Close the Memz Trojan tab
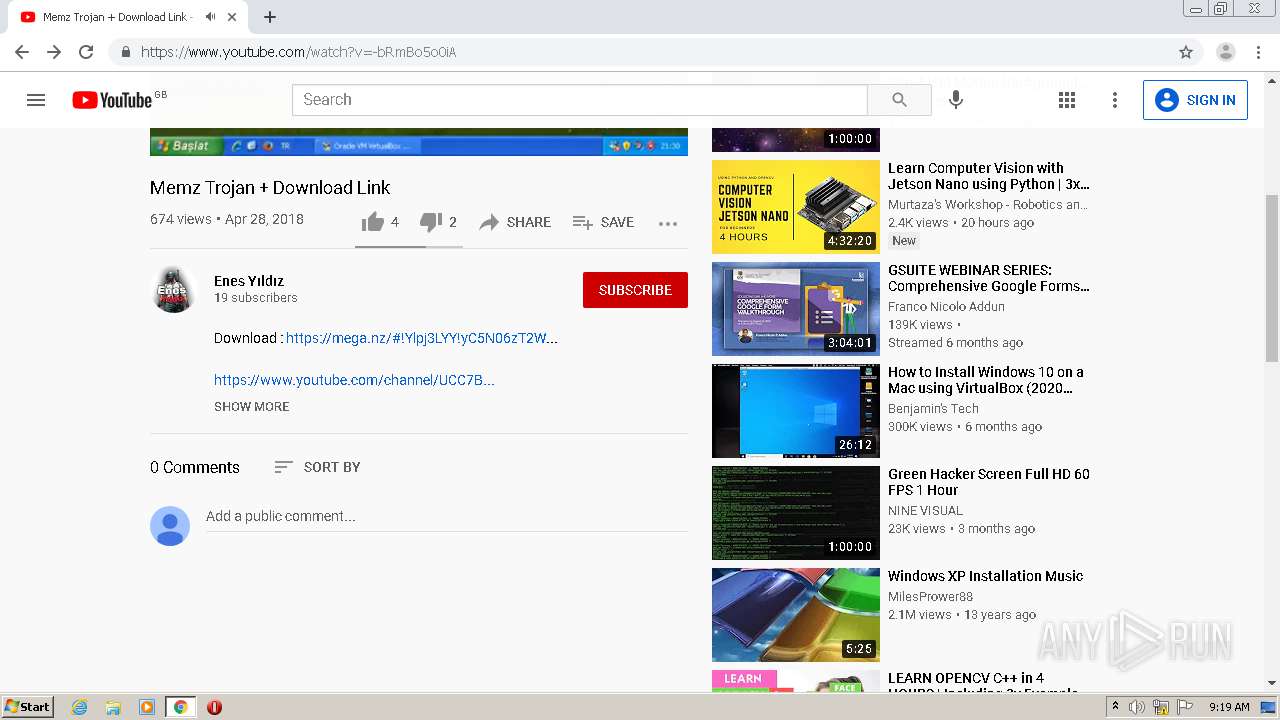The height and width of the screenshot is (720, 1280). pyautogui.click(x=232, y=17)
